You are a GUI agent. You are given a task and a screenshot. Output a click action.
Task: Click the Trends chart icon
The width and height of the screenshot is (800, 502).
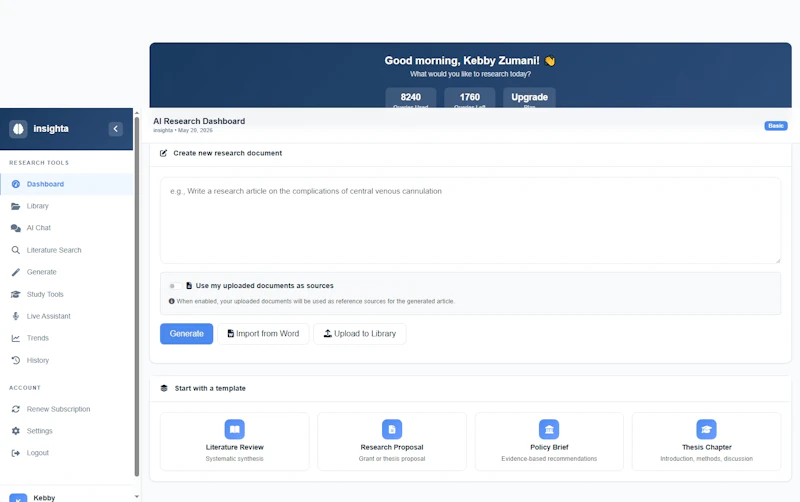16,338
